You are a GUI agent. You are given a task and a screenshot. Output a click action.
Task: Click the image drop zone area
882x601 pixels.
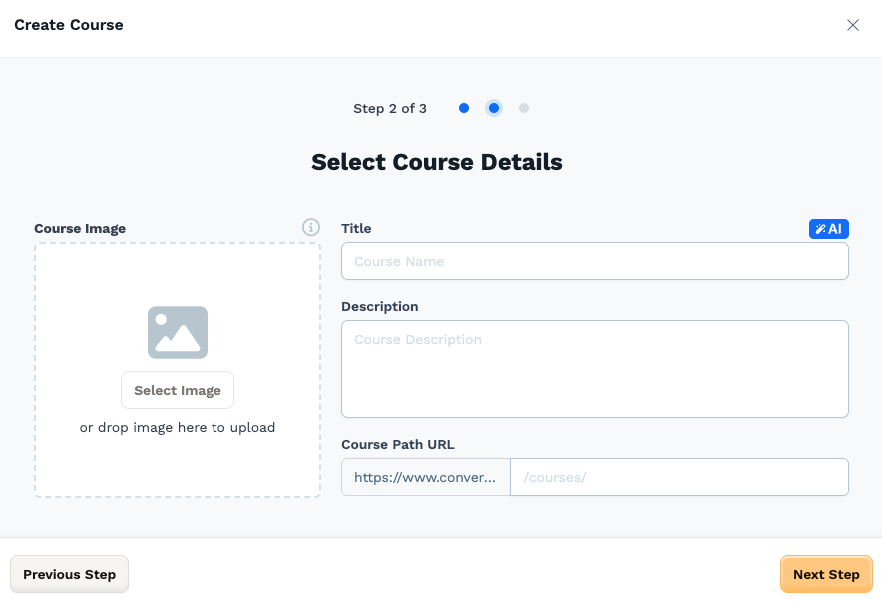point(177,370)
